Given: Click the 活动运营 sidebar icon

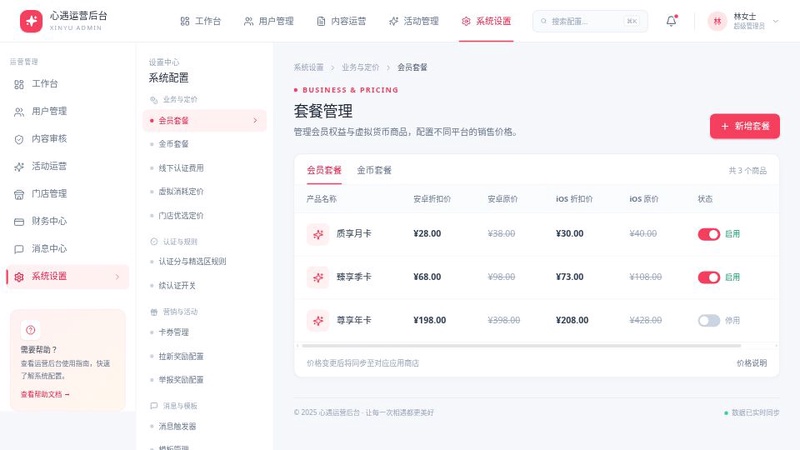Looking at the screenshot, I should click(19, 167).
